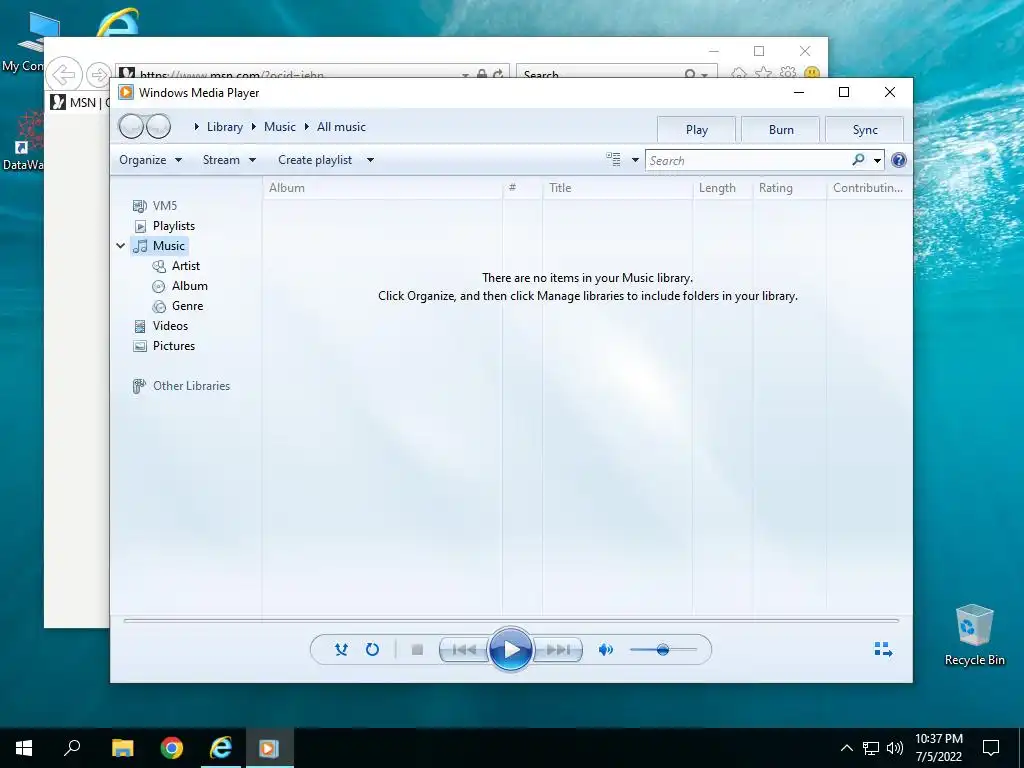The width and height of the screenshot is (1024, 768).
Task: Open the Media Player Help icon
Action: point(899,160)
